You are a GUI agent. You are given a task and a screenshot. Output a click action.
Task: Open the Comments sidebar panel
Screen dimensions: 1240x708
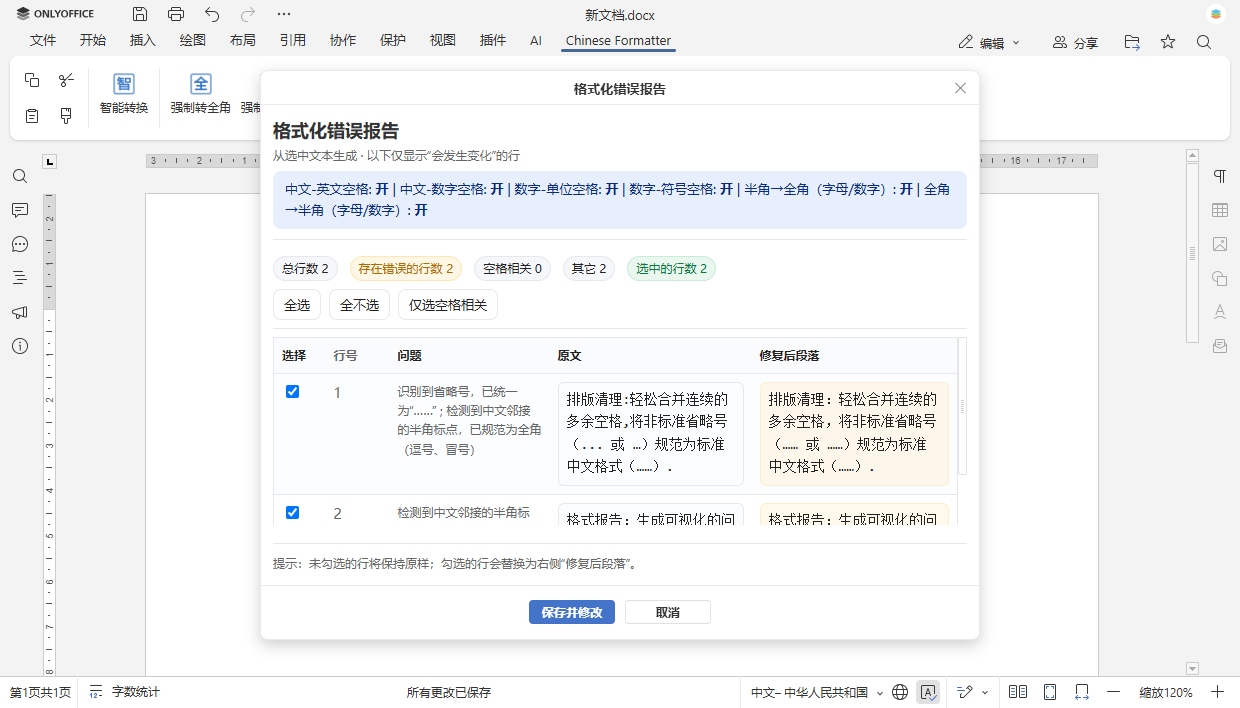pyautogui.click(x=20, y=210)
